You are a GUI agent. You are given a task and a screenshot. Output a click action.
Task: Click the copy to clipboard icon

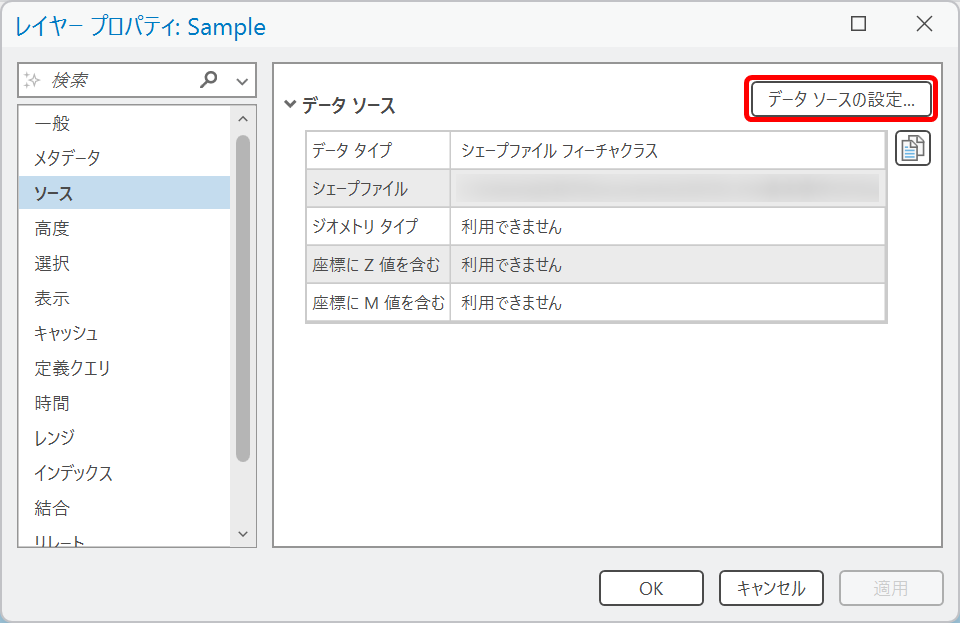click(912, 149)
